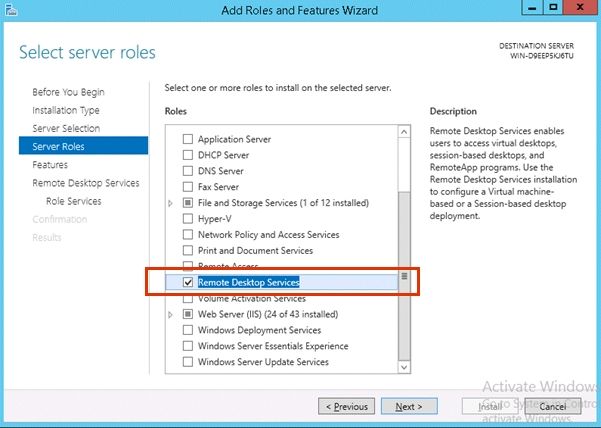Switch to the Server Selection step
This screenshot has width=601, height=428.
[66, 128]
